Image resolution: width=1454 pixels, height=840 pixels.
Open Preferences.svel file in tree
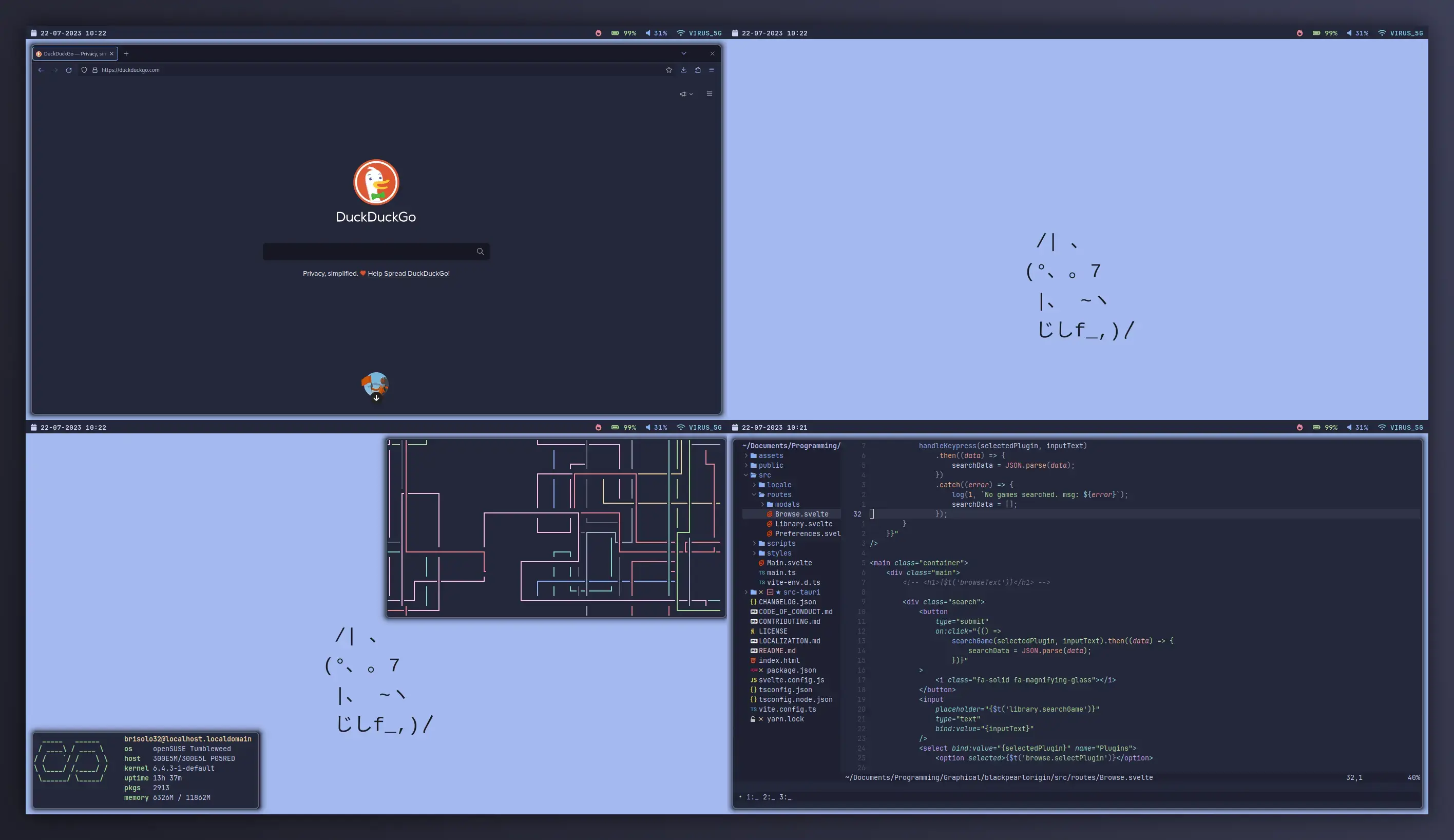[x=808, y=533]
